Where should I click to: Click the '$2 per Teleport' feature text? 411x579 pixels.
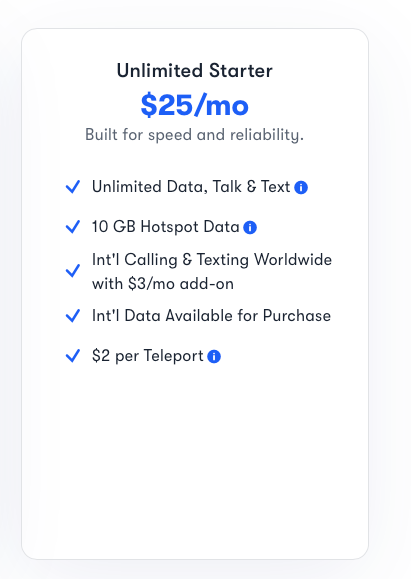pyautogui.click(x=148, y=356)
